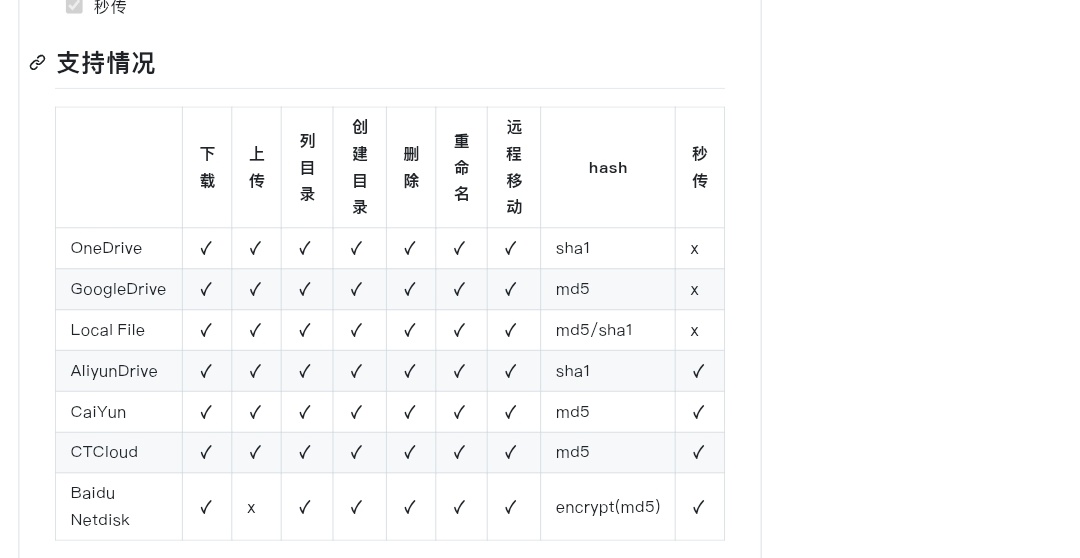Image resolution: width=1080 pixels, height=558 pixels.
Task: Toggle the 秒传 checkbox at top
Action: (74, 6)
